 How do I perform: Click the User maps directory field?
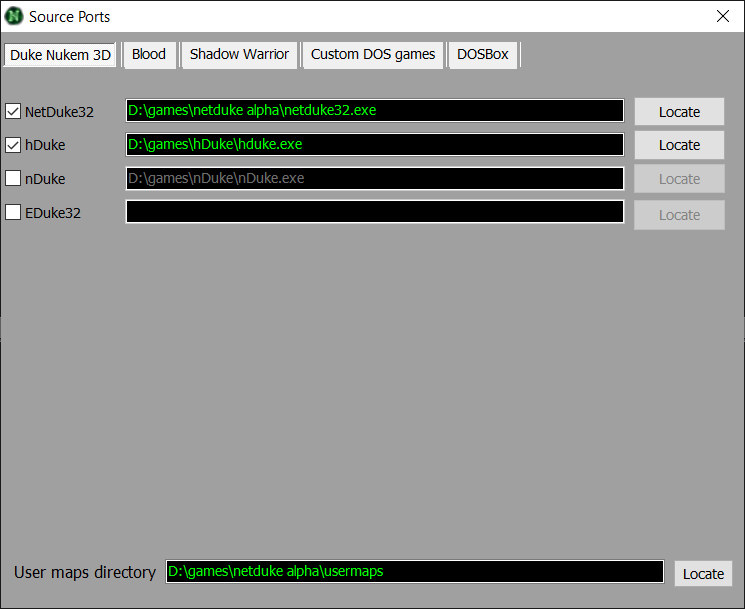[415, 571]
